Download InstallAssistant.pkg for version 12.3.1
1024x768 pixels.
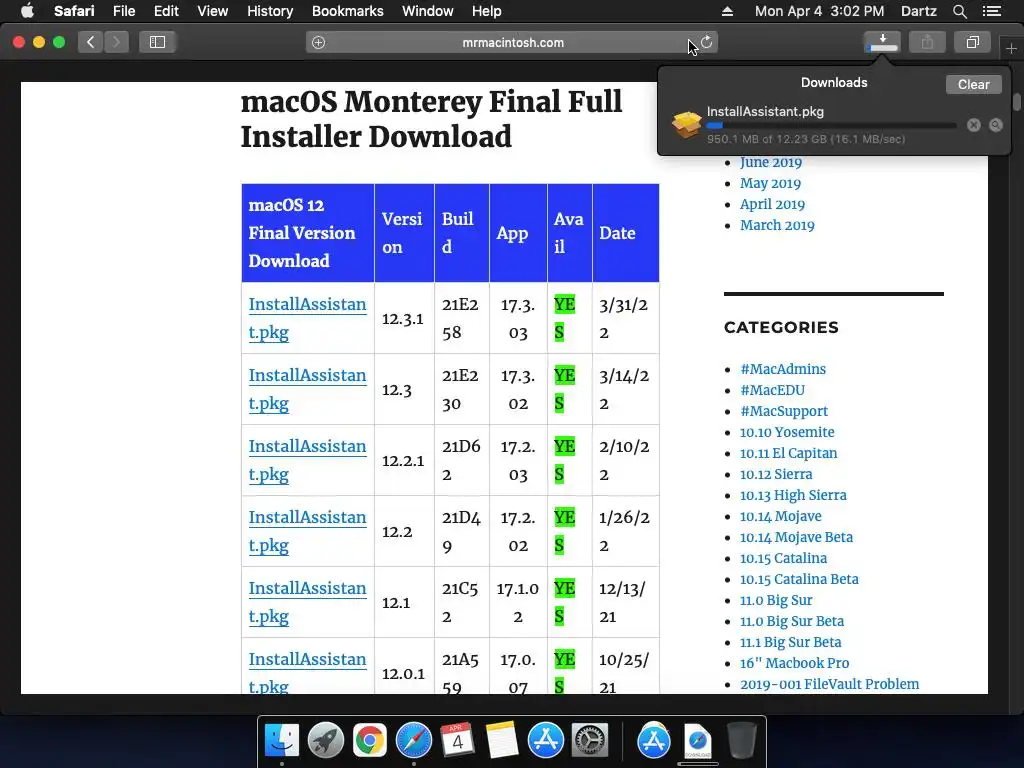tap(308, 318)
